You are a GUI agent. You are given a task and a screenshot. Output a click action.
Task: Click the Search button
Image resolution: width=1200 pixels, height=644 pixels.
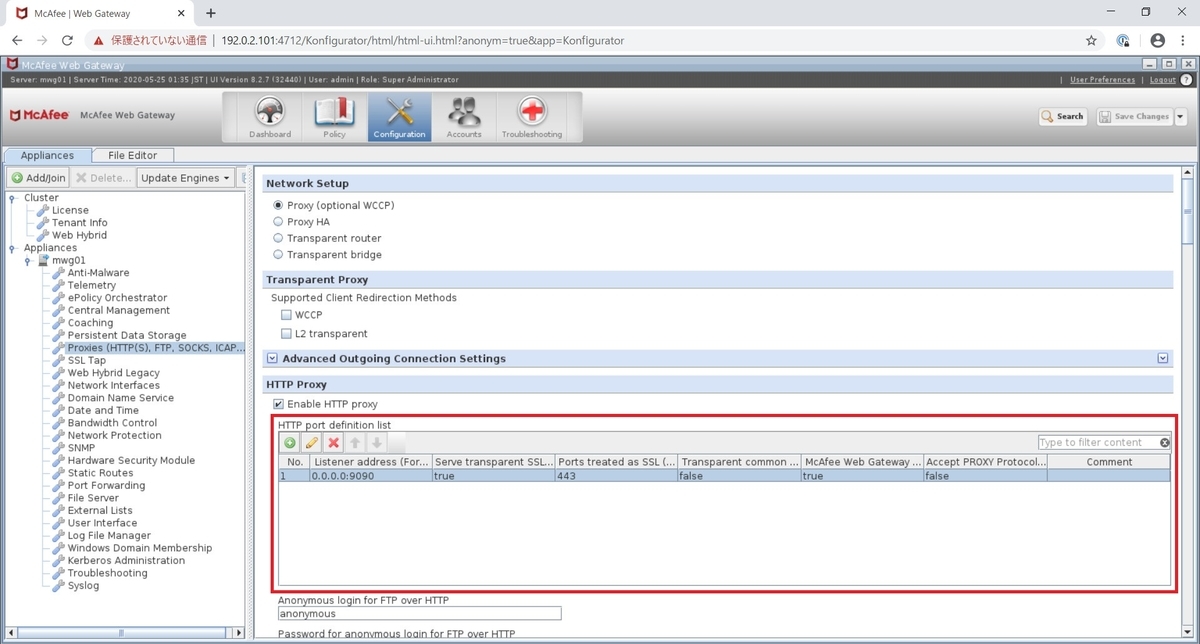[x=1063, y=116]
